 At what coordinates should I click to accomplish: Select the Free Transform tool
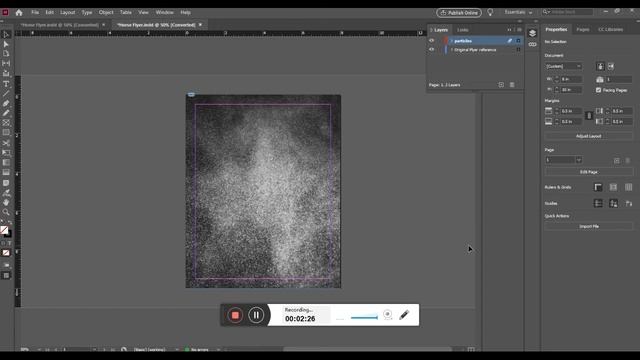[x=6, y=153]
